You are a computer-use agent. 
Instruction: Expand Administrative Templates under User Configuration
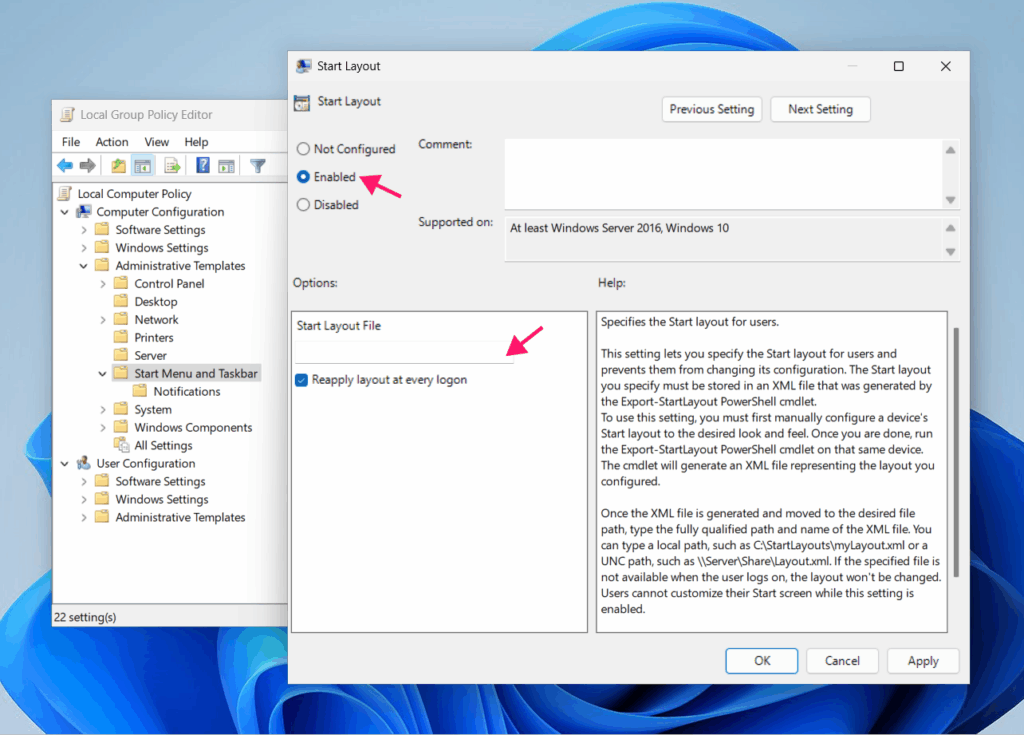pyautogui.click(x=84, y=517)
